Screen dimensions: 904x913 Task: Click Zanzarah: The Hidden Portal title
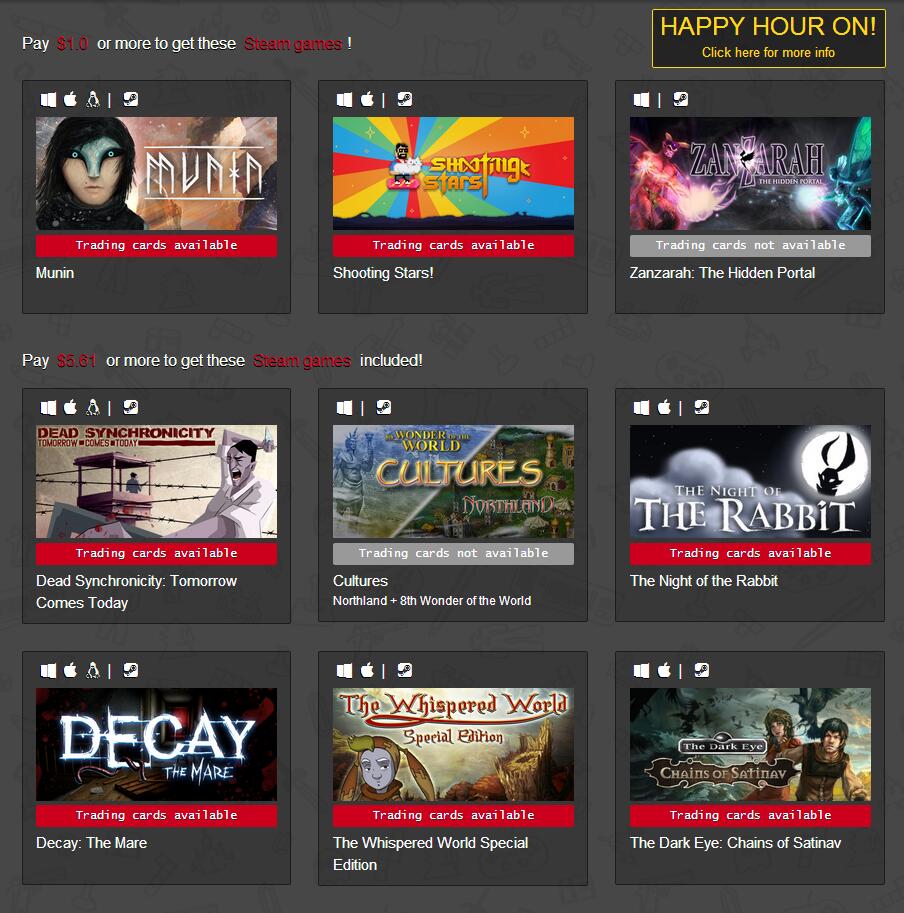click(x=722, y=273)
